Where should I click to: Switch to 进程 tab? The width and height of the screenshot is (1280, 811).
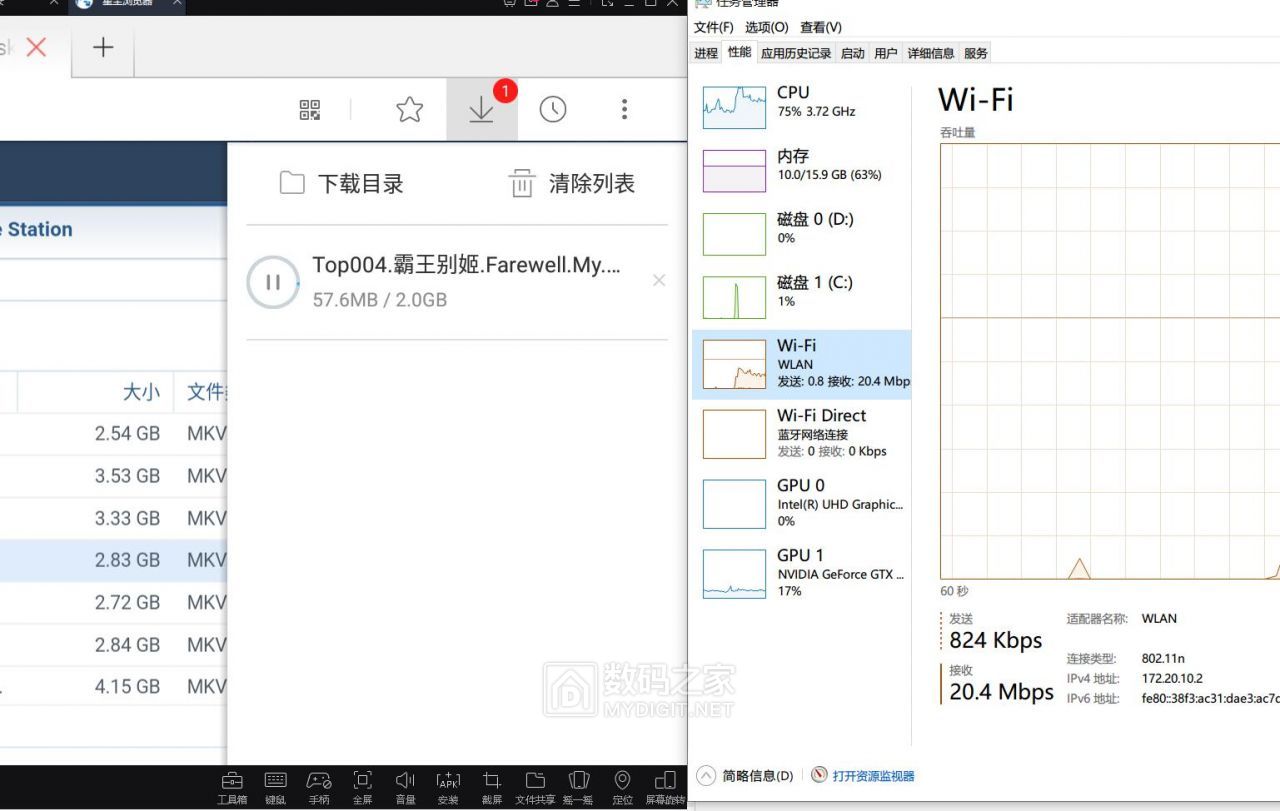tap(706, 53)
